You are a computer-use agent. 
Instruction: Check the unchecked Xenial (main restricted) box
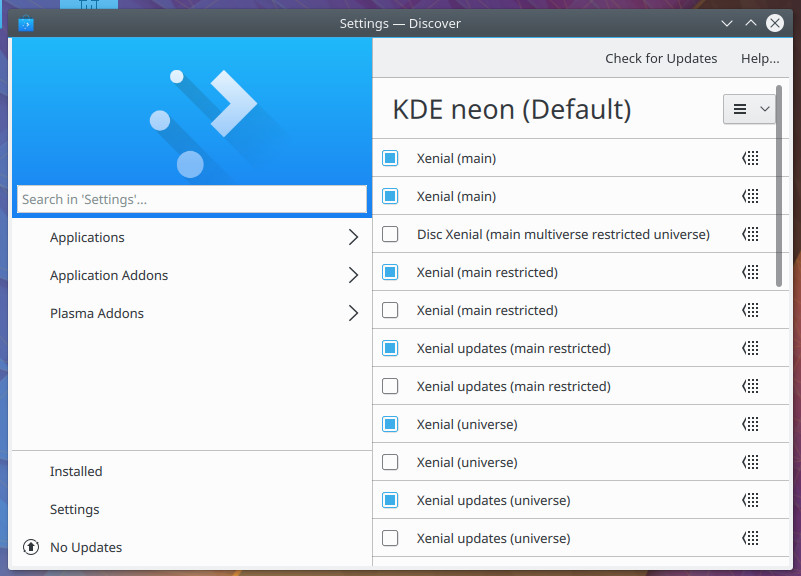(x=390, y=310)
